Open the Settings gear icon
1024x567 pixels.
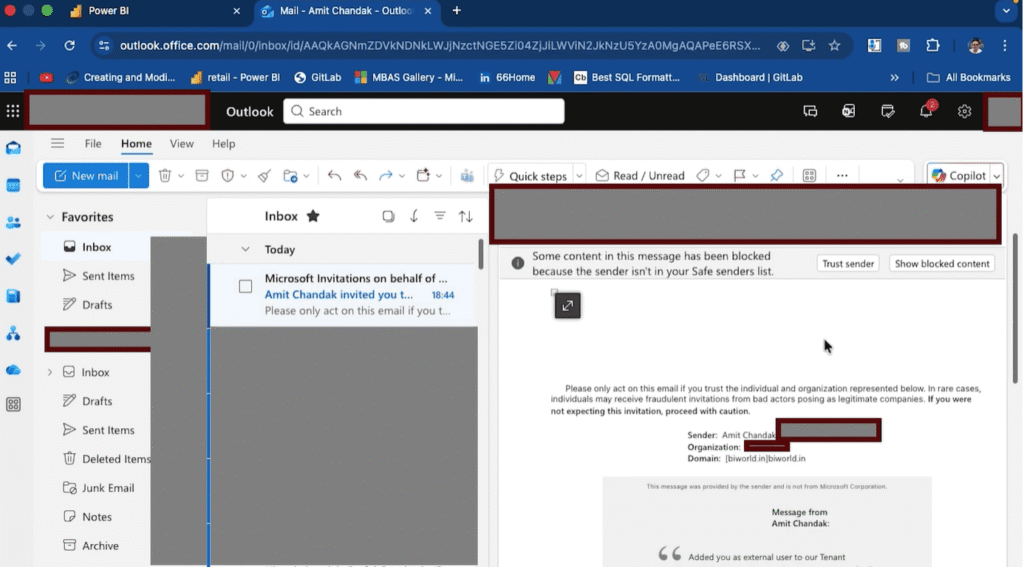point(965,111)
